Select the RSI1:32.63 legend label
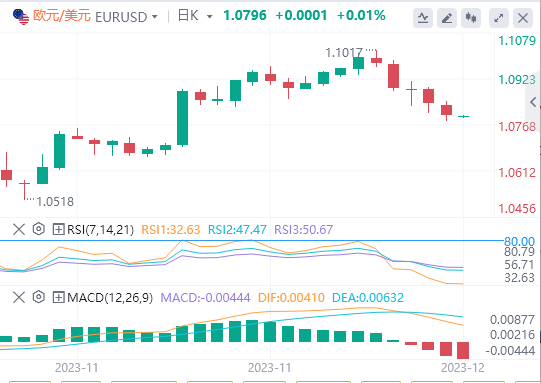The width and height of the screenshot is (541, 383). click(171, 229)
